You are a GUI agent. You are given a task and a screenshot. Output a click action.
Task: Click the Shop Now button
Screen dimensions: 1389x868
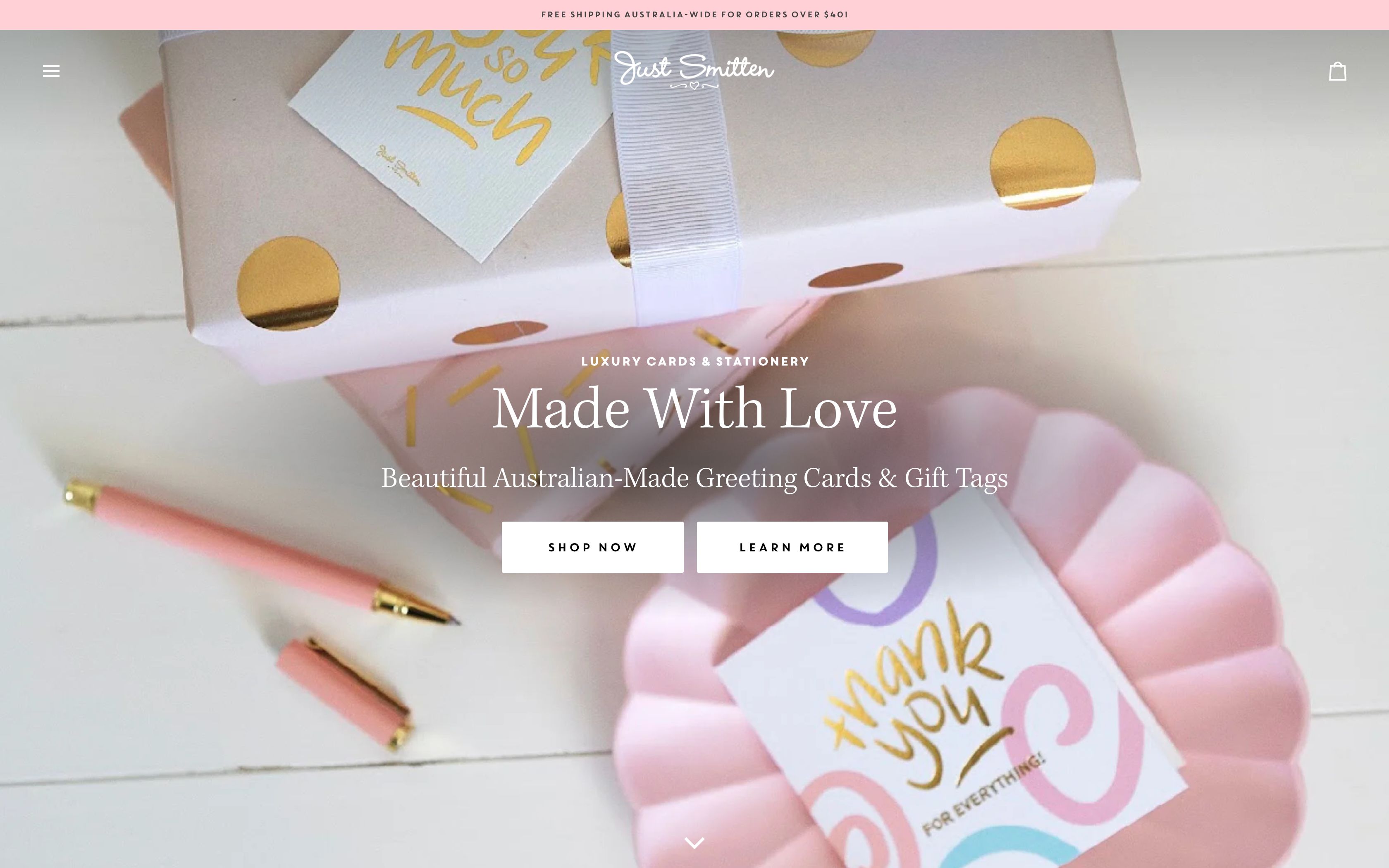pyautogui.click(x=592, y=547)
